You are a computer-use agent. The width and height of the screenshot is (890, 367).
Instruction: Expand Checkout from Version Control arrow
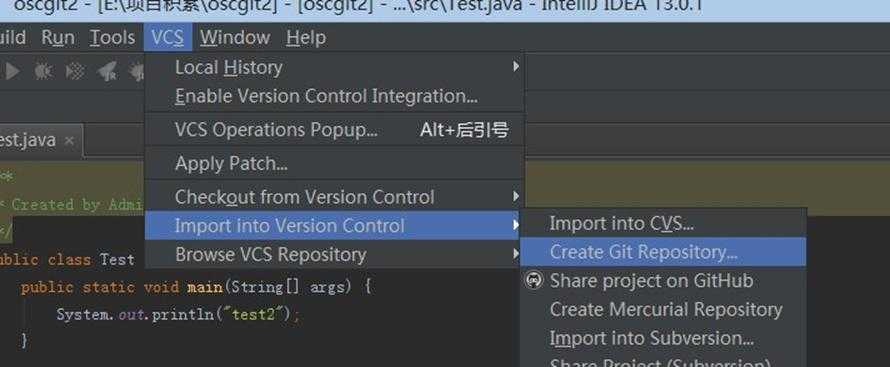pos(515,196)
